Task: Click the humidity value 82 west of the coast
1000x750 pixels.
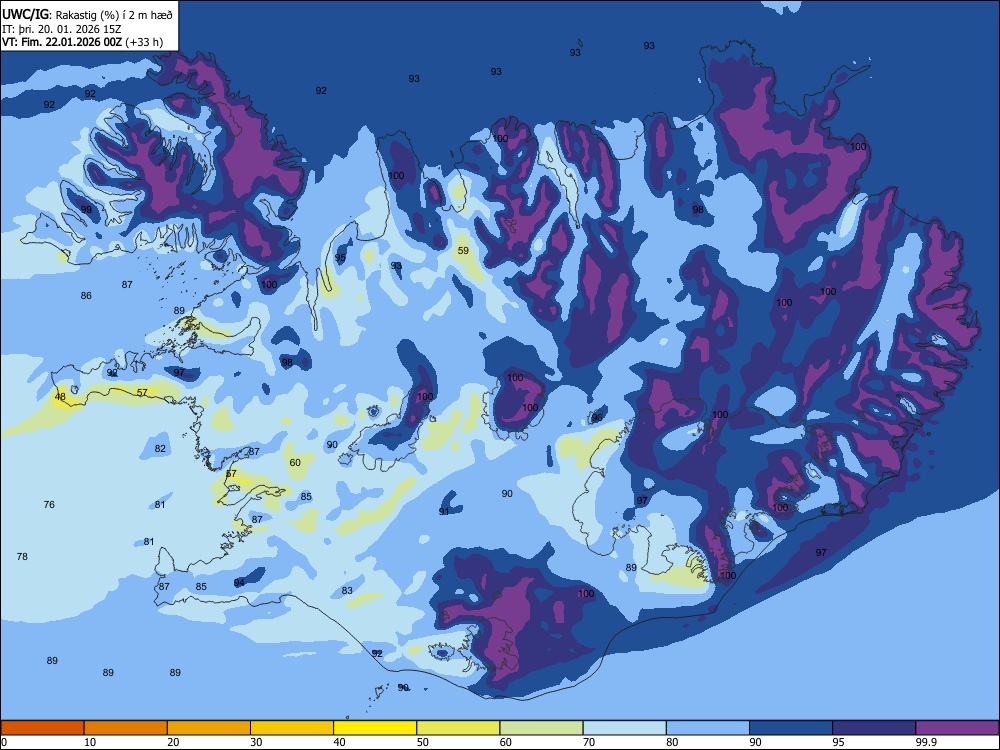Action: coord(160,448)
